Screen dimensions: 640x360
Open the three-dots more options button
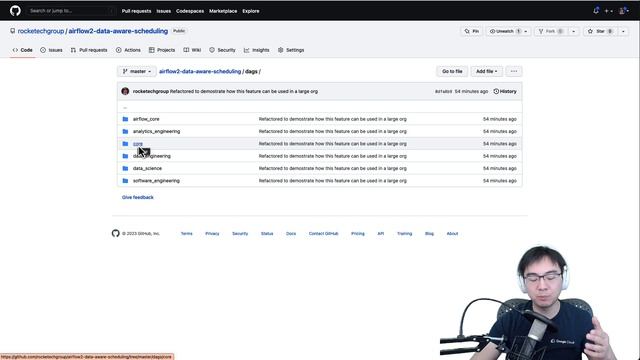click(514, 71)
